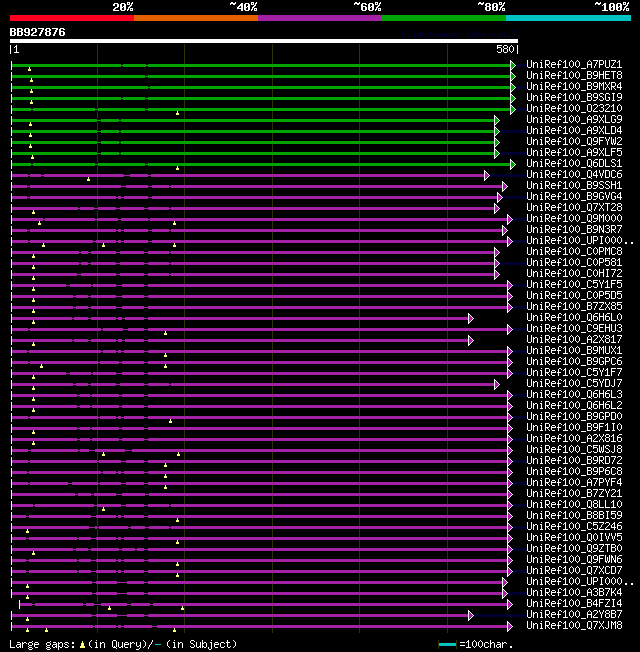This screenshot has height=652, width=640.
Task: Select the UniRef100_Q4VDC6 label
Action: pyautogui.click(x=574, y=175)
